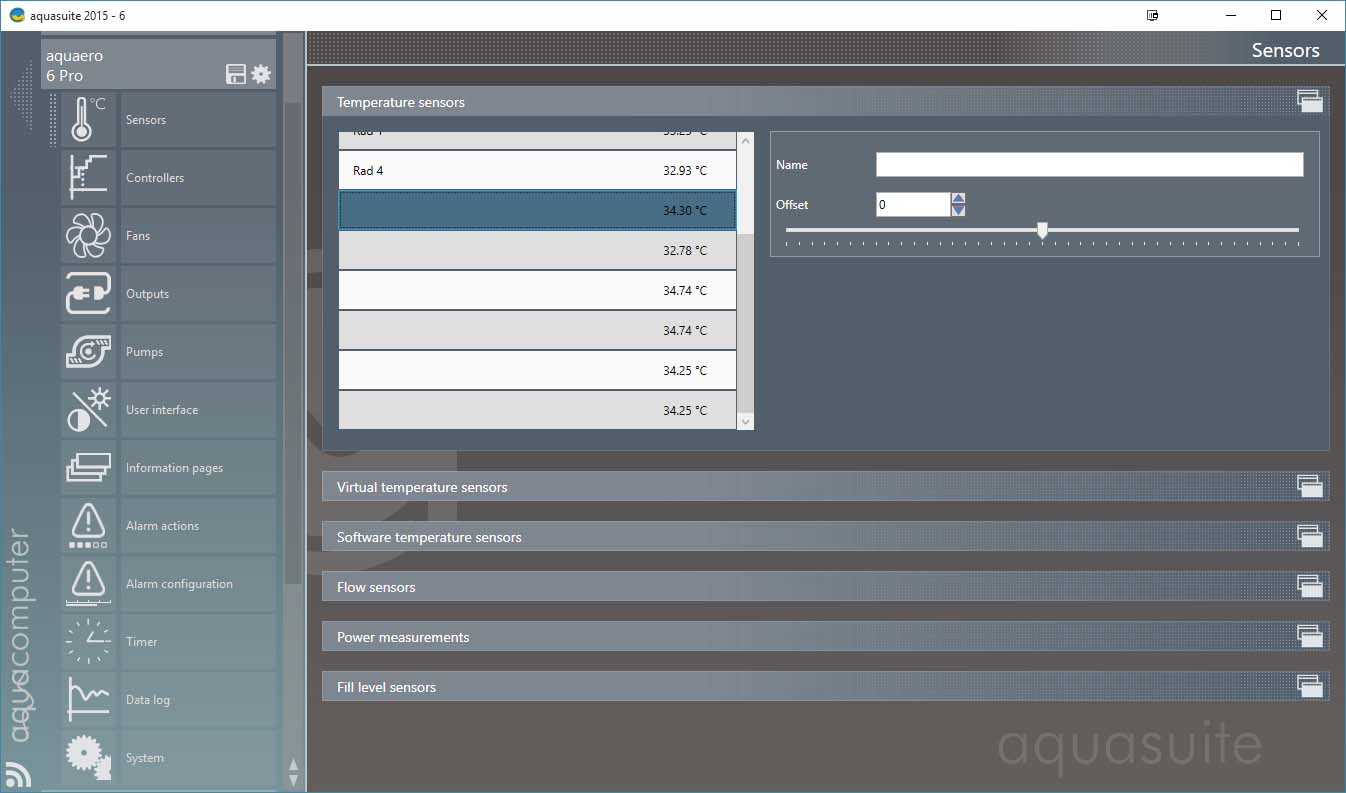Expand the Power measurements section
This screenshot has height=793, width=1346.
point(825,637)
